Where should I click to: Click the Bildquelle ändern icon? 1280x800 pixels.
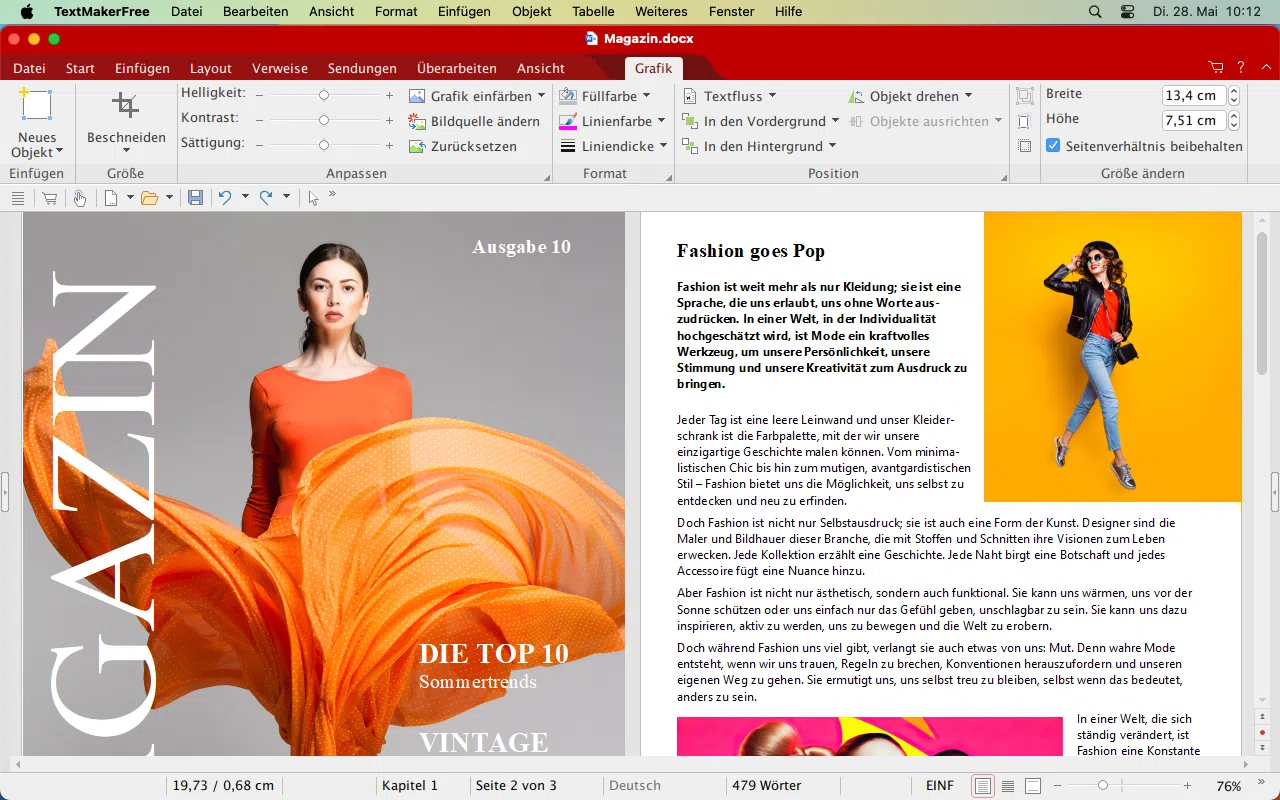point(417,121)
